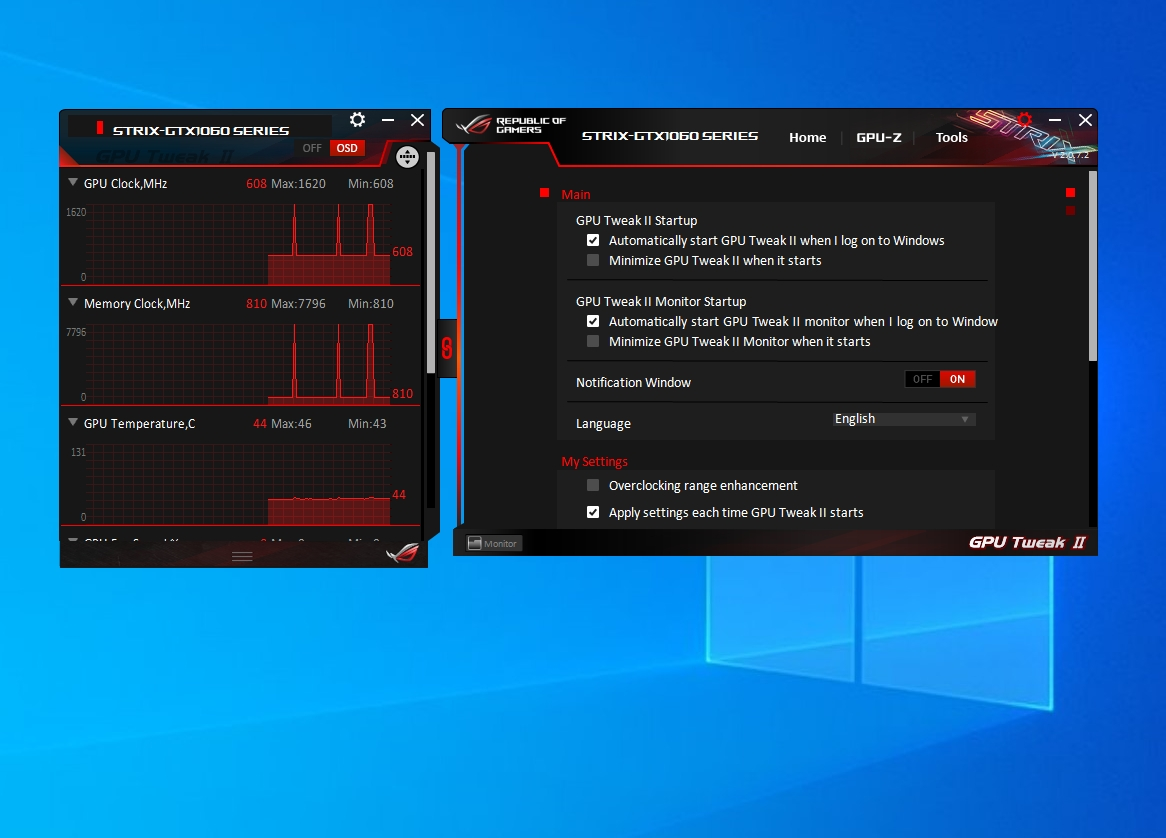
Task: Click the round move-arrows icon in monitor window
Action: 408,156
